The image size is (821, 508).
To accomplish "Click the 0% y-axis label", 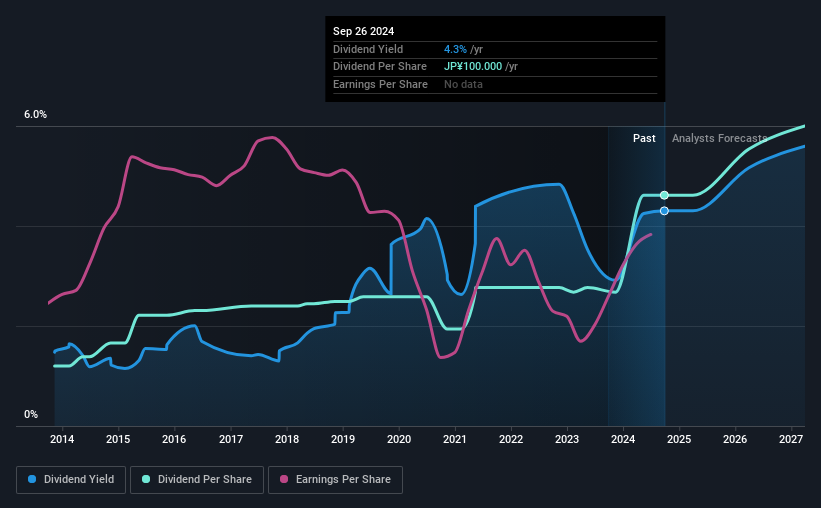I will click(x=31, y=414).
